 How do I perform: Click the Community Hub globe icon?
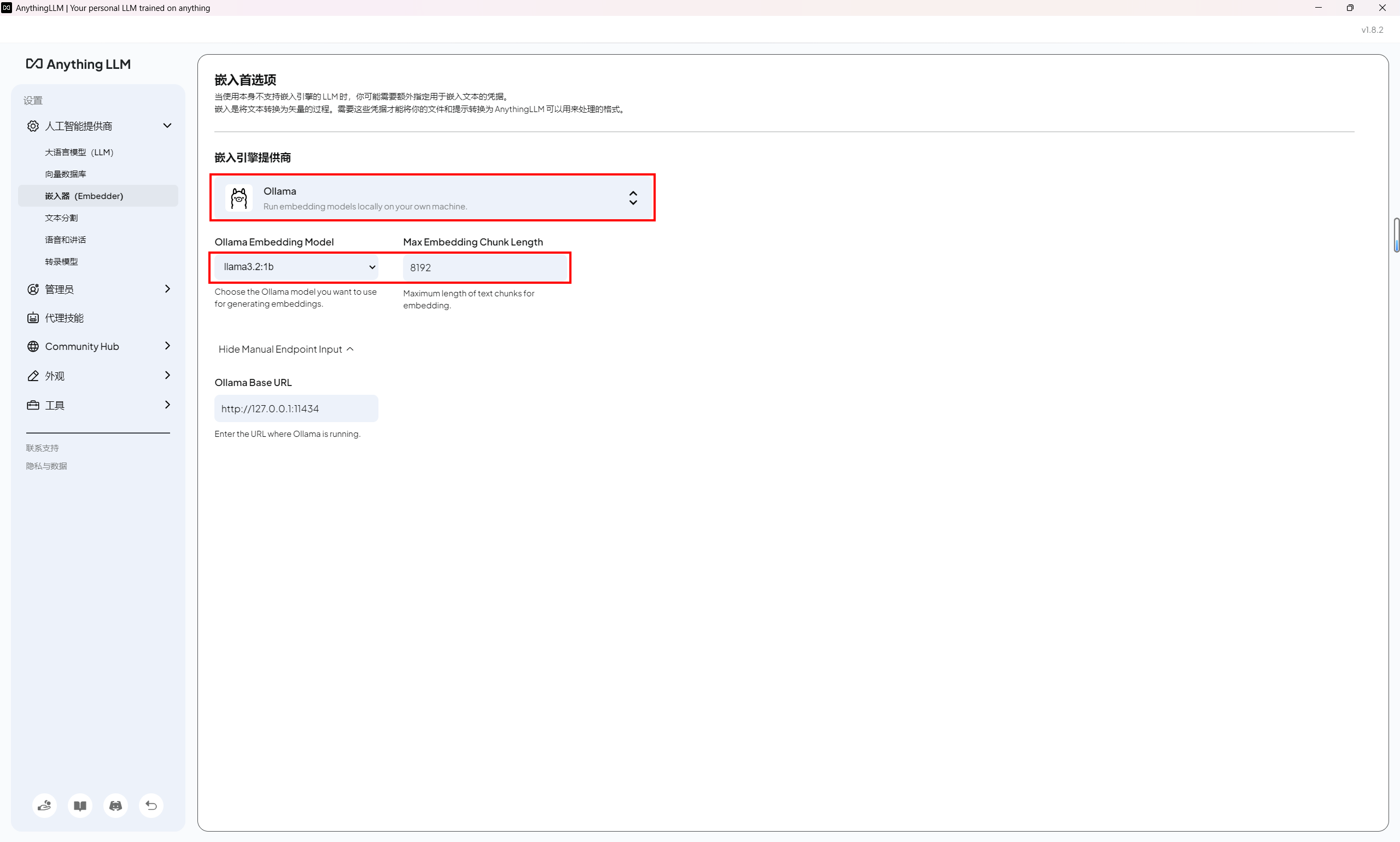[x=33, y=346]
